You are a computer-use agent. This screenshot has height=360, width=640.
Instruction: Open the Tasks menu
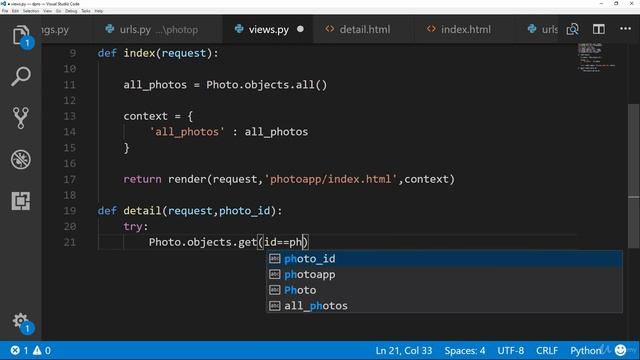[86, 11]
